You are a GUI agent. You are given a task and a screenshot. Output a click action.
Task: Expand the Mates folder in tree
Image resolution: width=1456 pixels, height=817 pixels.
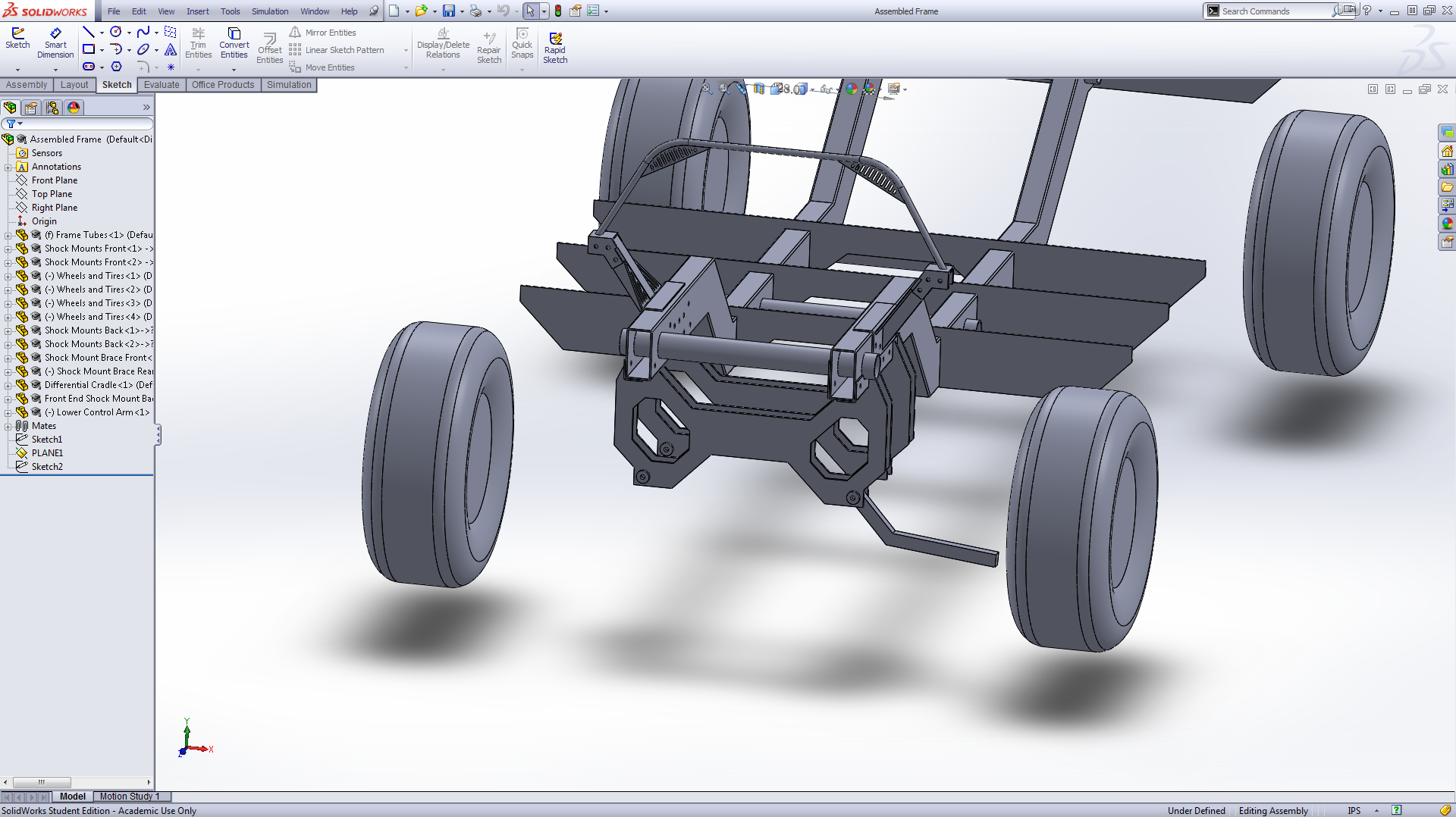(8, 427)
